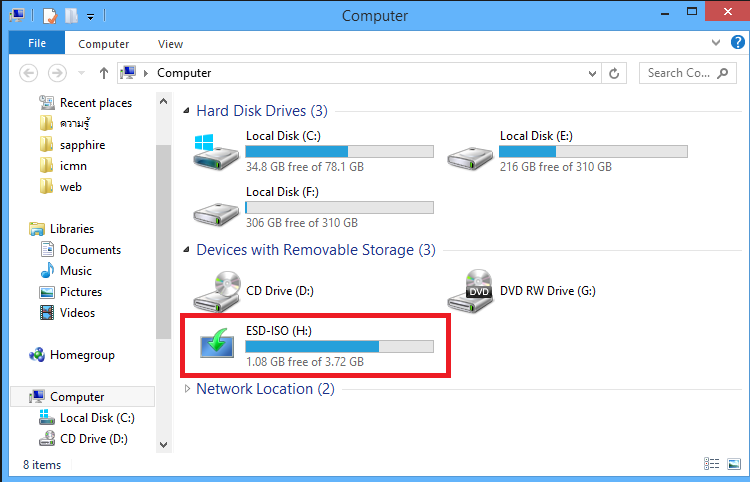Select the Local Disk (C:) drive icon

pos(216,152)
